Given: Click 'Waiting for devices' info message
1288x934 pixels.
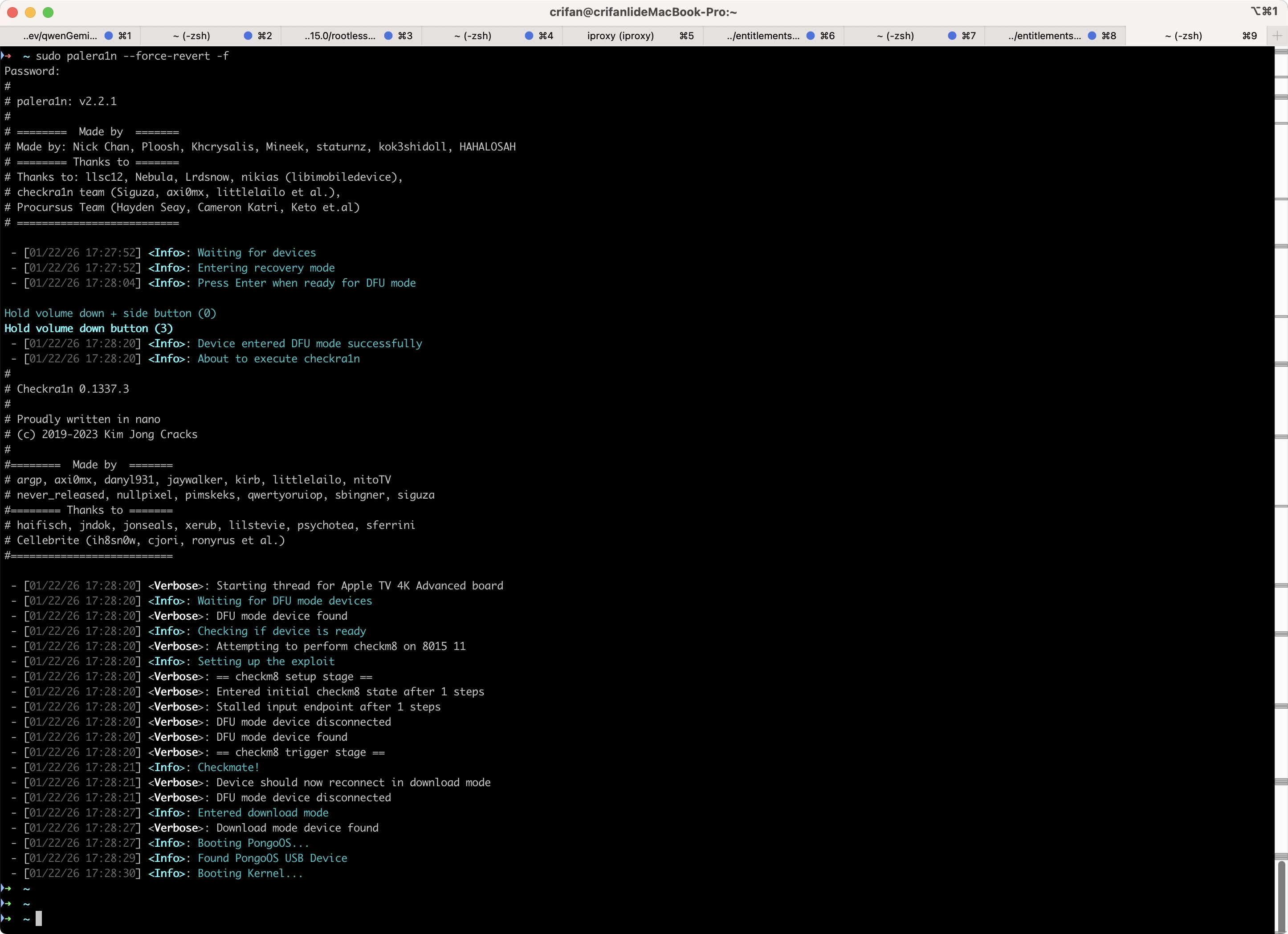Looking at the screenshot, I should (257, 253).
